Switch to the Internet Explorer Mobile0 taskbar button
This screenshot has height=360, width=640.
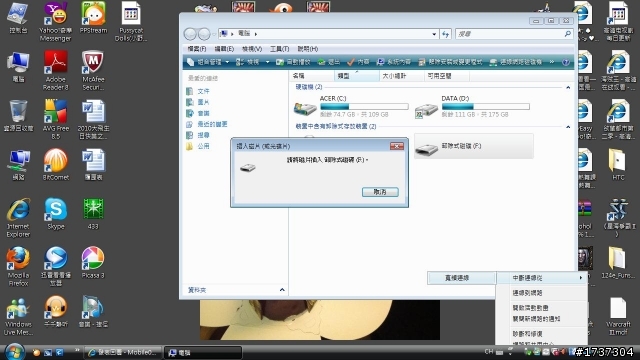coord(123,352)
